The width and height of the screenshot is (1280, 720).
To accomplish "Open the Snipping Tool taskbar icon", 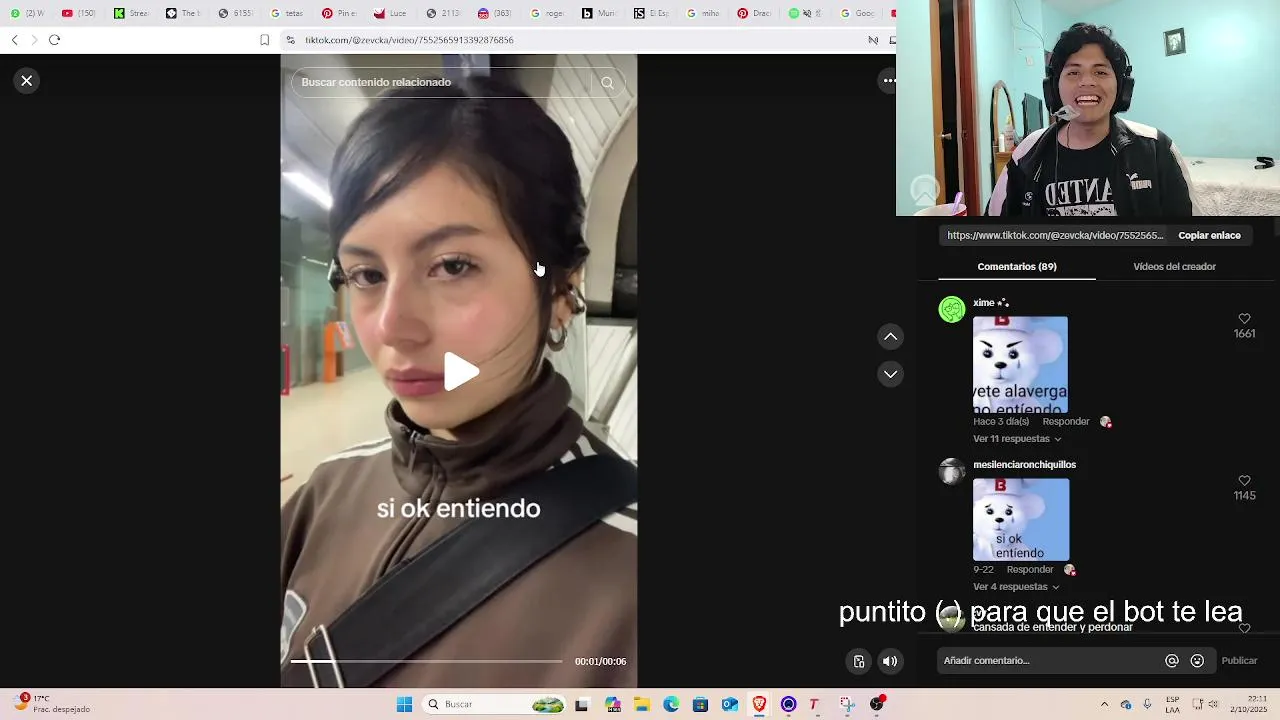I will pyautogui.click(x=847, y=705).
